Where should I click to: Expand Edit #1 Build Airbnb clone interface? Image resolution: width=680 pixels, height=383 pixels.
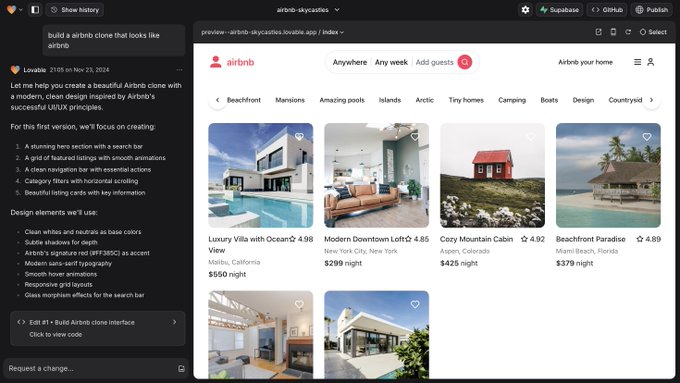click(x=98, y=328)
